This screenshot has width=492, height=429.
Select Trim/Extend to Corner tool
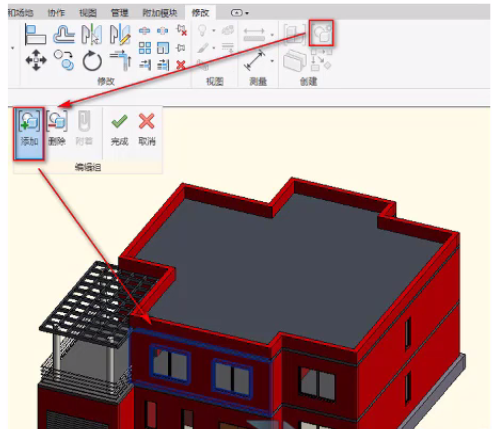pyautogui.click(x=120, y=60)
